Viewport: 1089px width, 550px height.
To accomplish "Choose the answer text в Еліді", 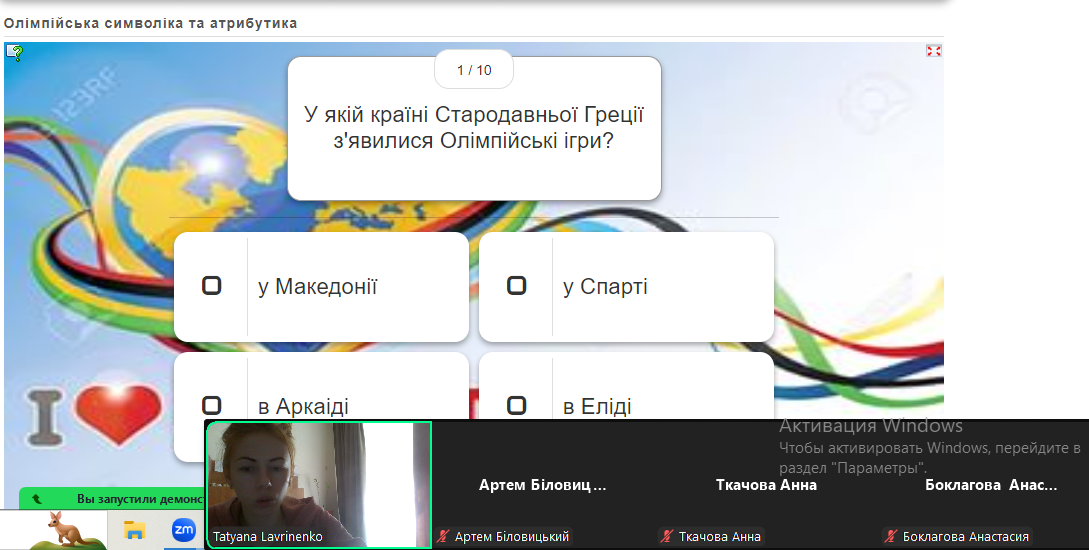I will pos(597,406).
